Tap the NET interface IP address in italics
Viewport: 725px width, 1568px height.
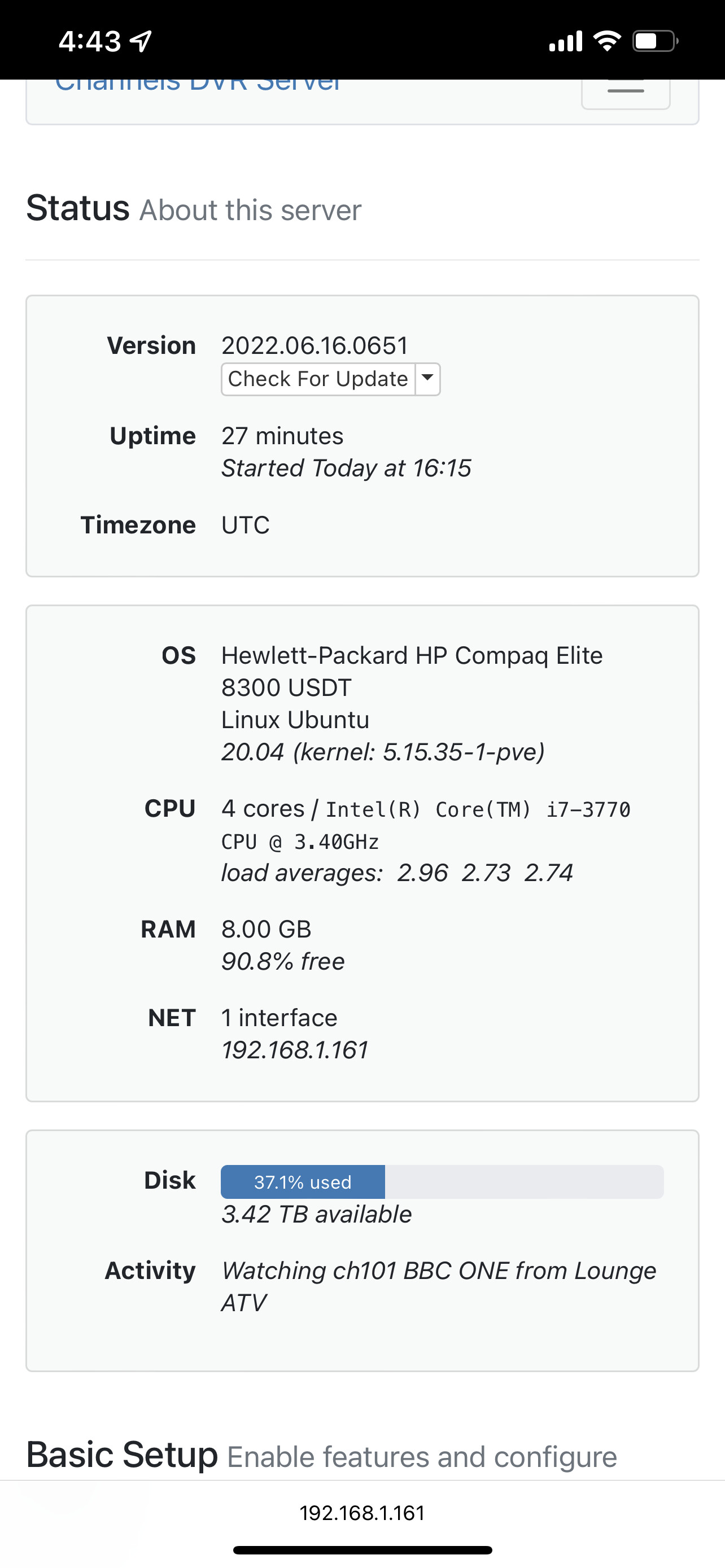pos(295,1050)
